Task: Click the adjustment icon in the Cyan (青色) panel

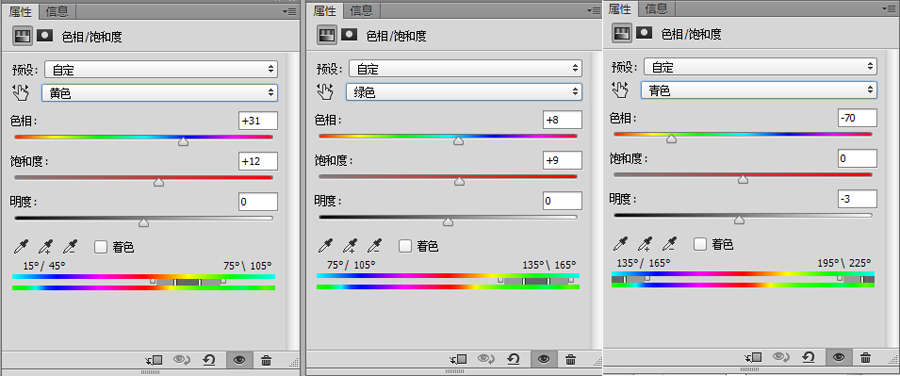Action: pos(622,33)
